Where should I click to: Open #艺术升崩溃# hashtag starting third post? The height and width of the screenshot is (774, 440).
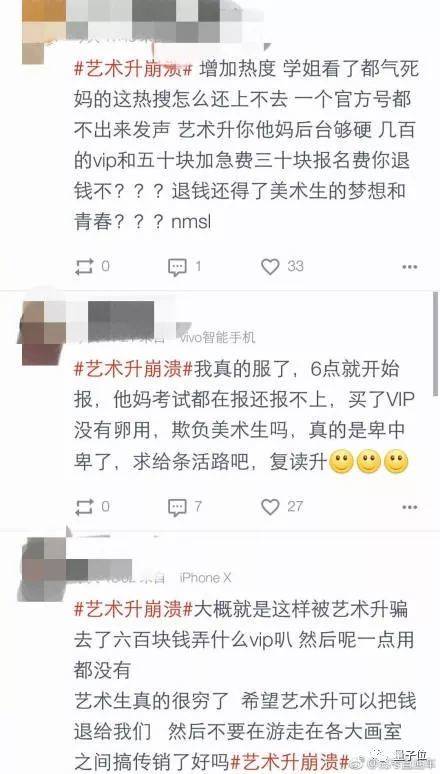click(133, 610)
